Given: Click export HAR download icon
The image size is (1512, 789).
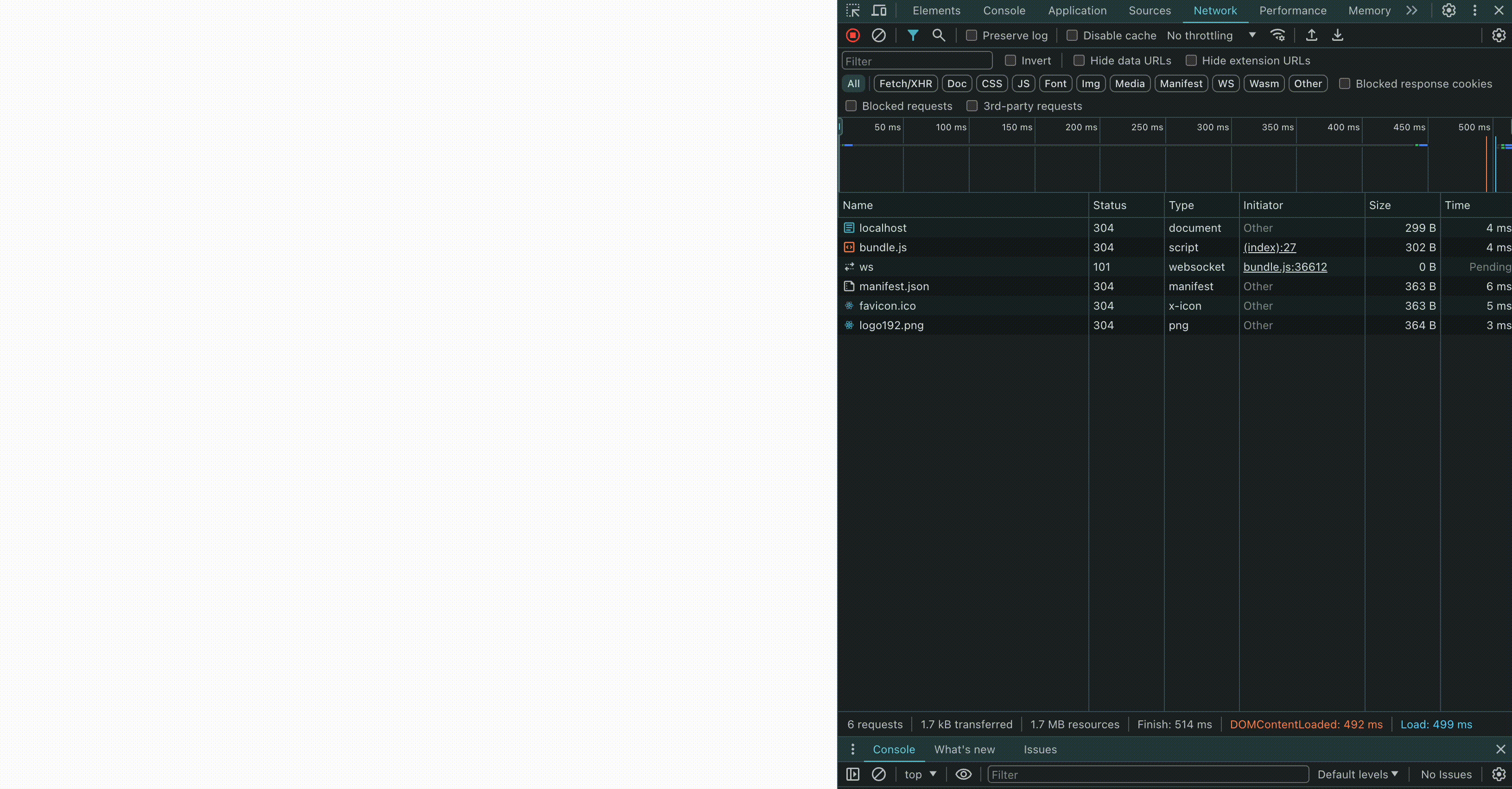Looking at the screenshot, I should (1338, 35).
